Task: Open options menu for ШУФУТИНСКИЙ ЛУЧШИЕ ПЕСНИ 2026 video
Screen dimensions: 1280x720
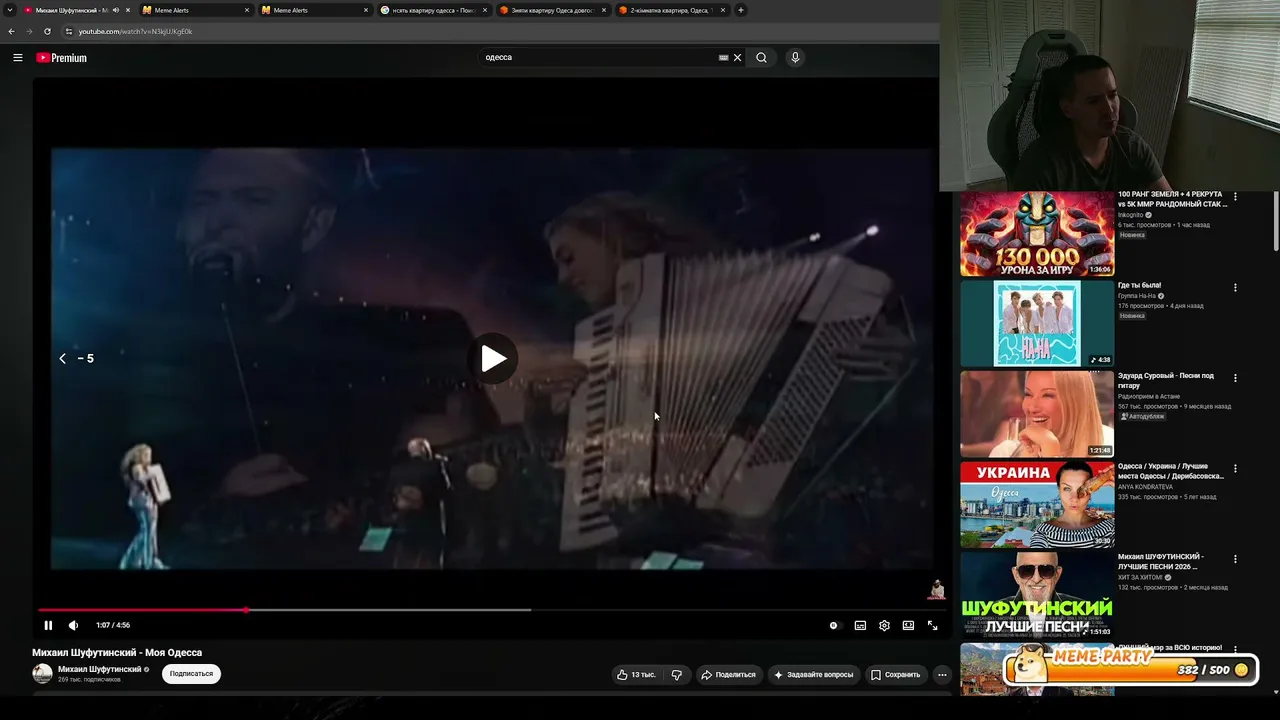Action: click(1235, 559)
